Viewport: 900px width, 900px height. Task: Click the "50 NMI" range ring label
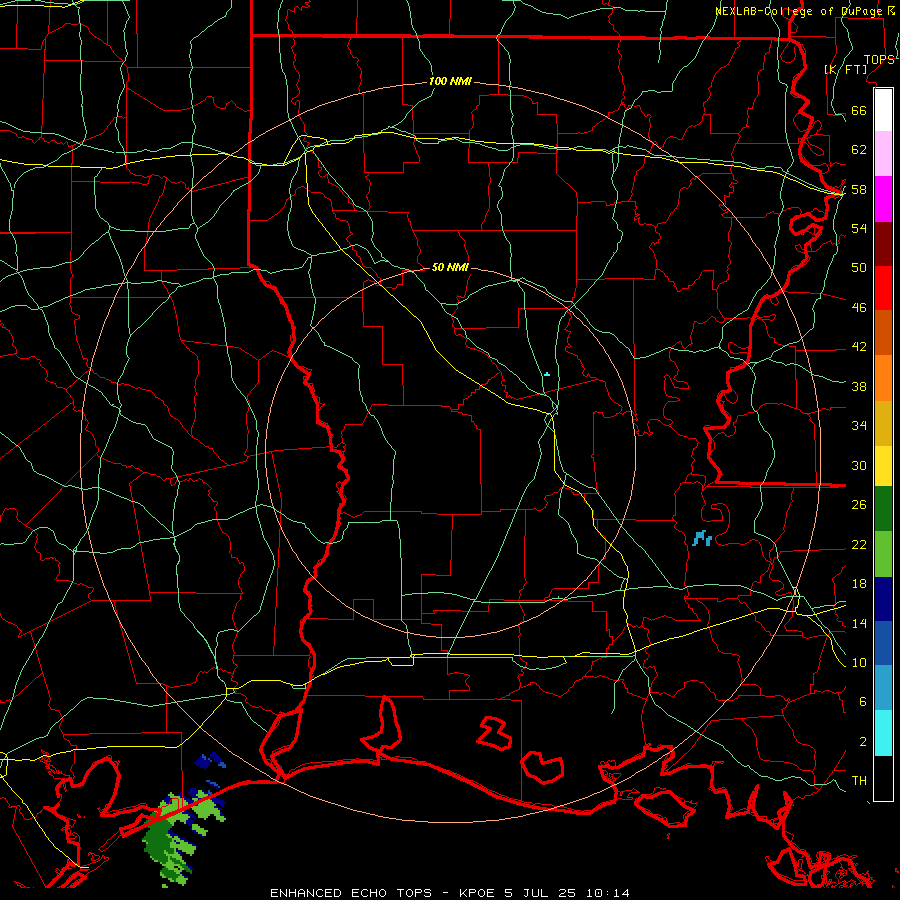tap(450, 267)
